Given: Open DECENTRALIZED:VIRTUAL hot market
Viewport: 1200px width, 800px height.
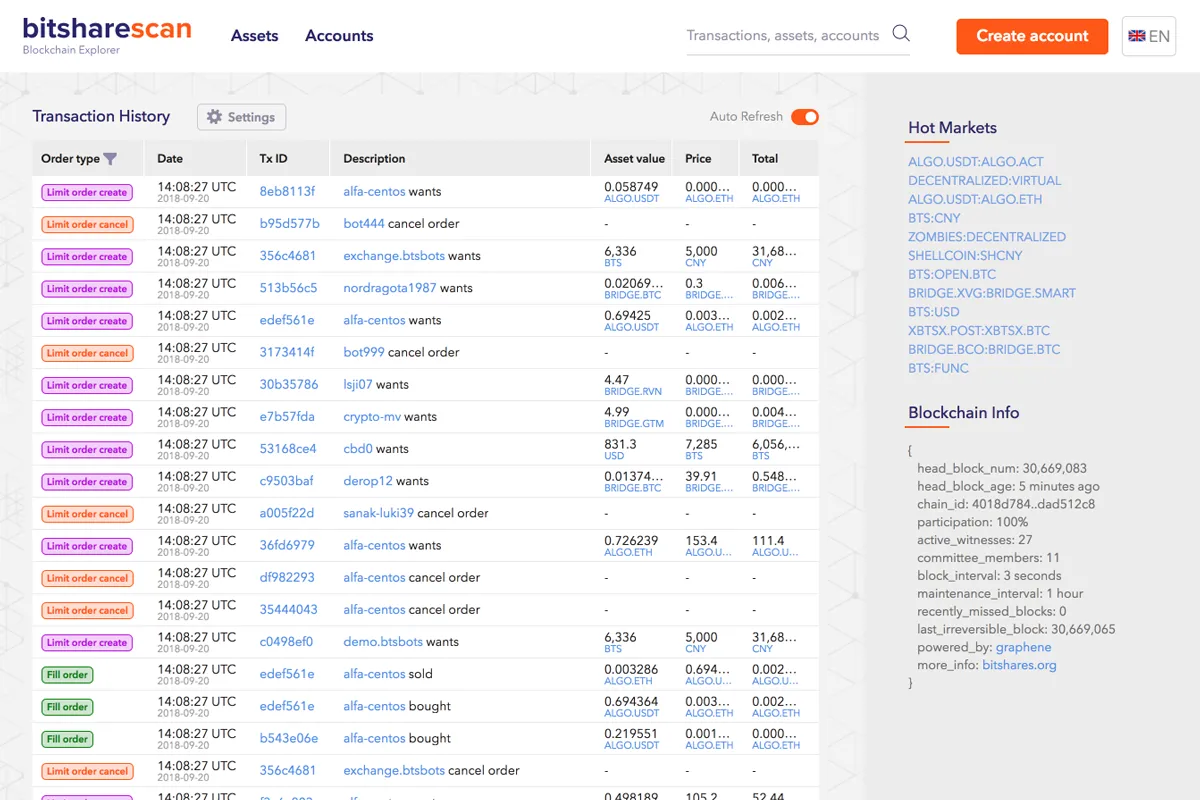Looking at the screenshot, I should pos(985,181).
